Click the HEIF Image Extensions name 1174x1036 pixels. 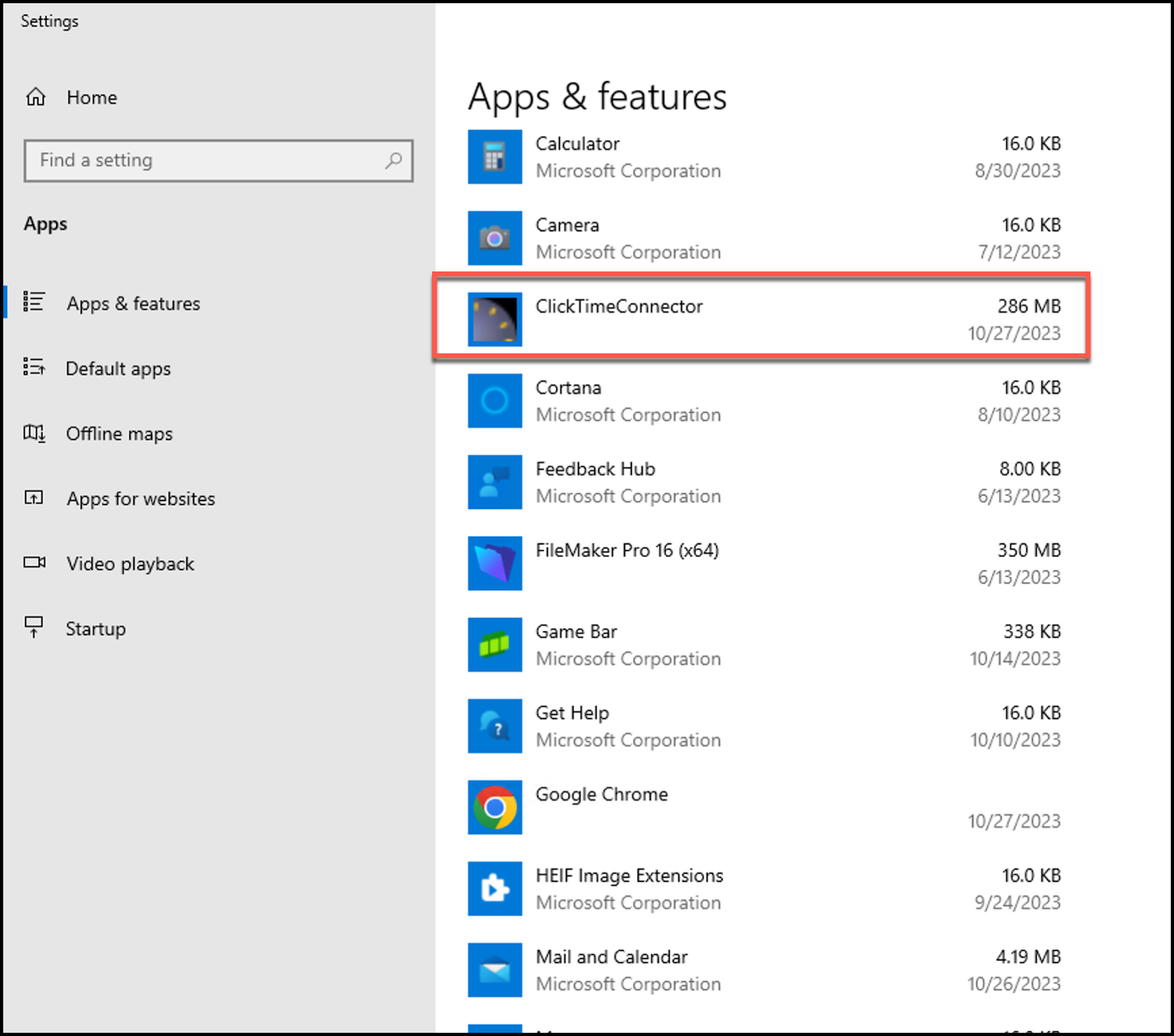pos(630,875)
